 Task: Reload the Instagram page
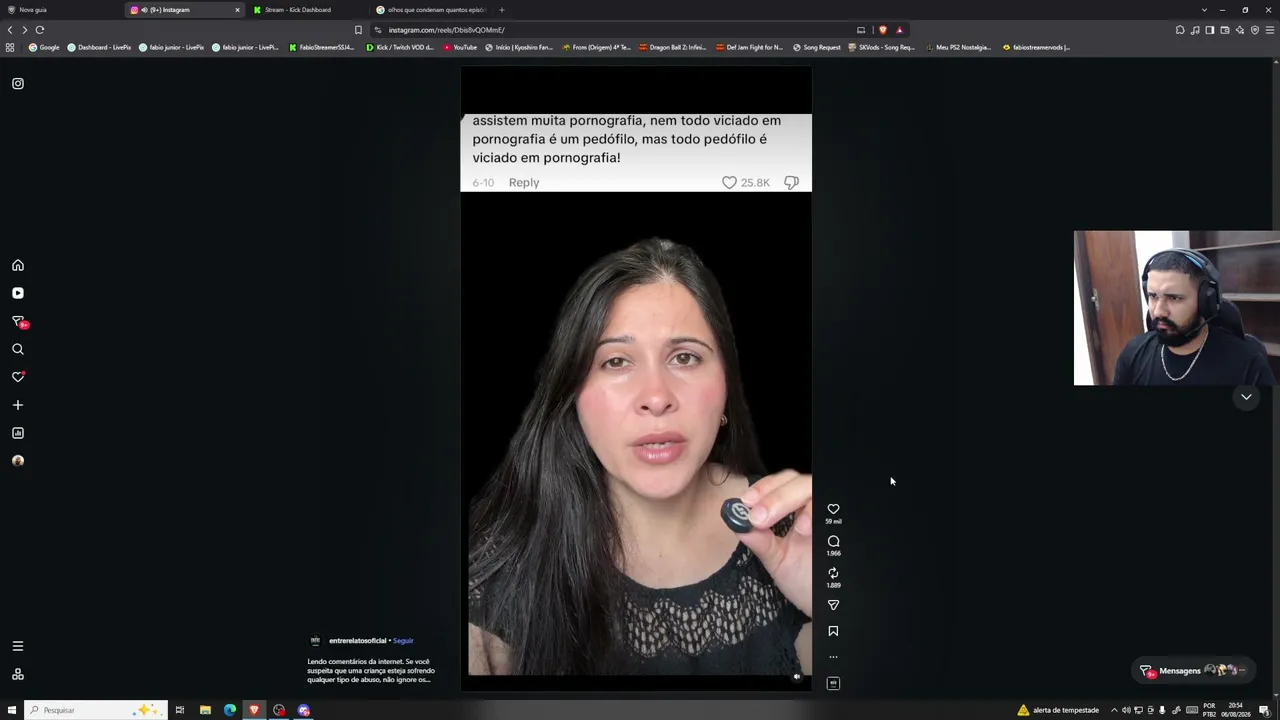[40, 30]
